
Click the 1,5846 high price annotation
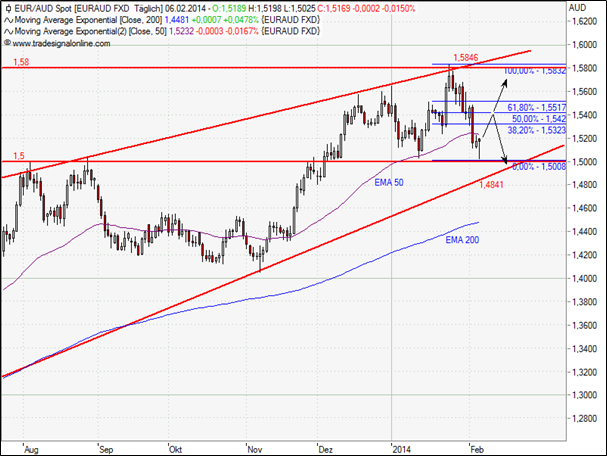464,58
